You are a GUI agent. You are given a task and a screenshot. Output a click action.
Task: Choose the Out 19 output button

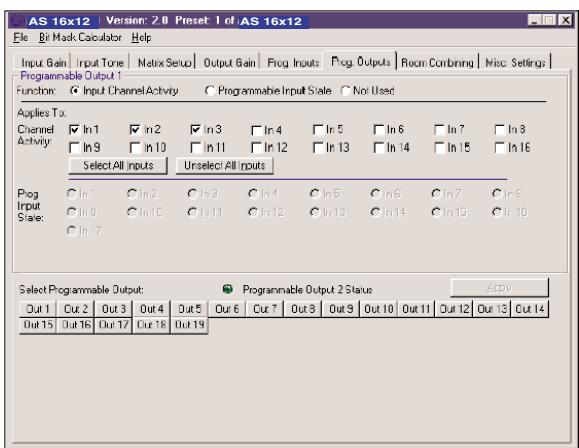coord(190,325)
